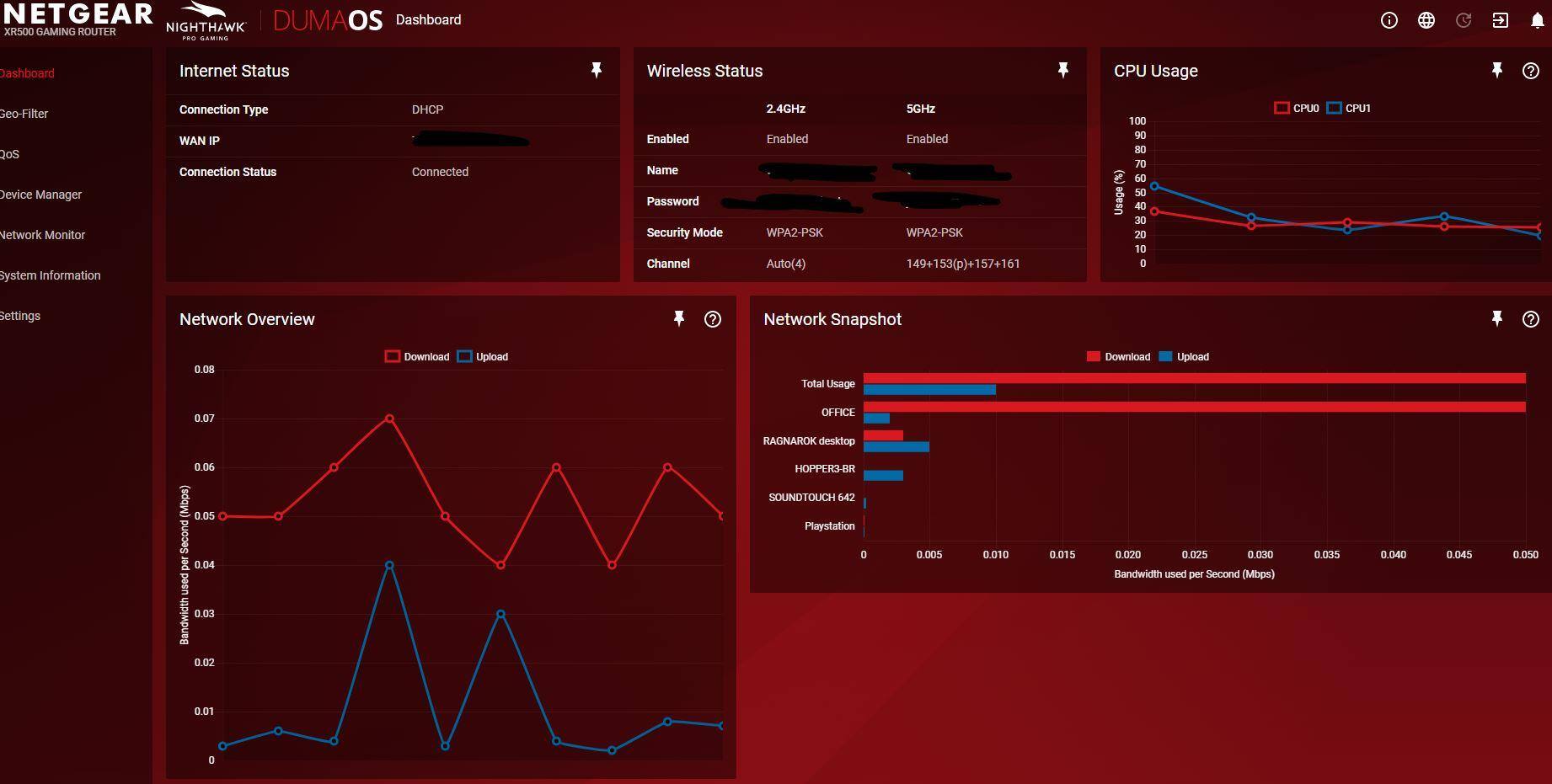
Task: Go to Device Manager in sidebar
Action: coord(40,195)
